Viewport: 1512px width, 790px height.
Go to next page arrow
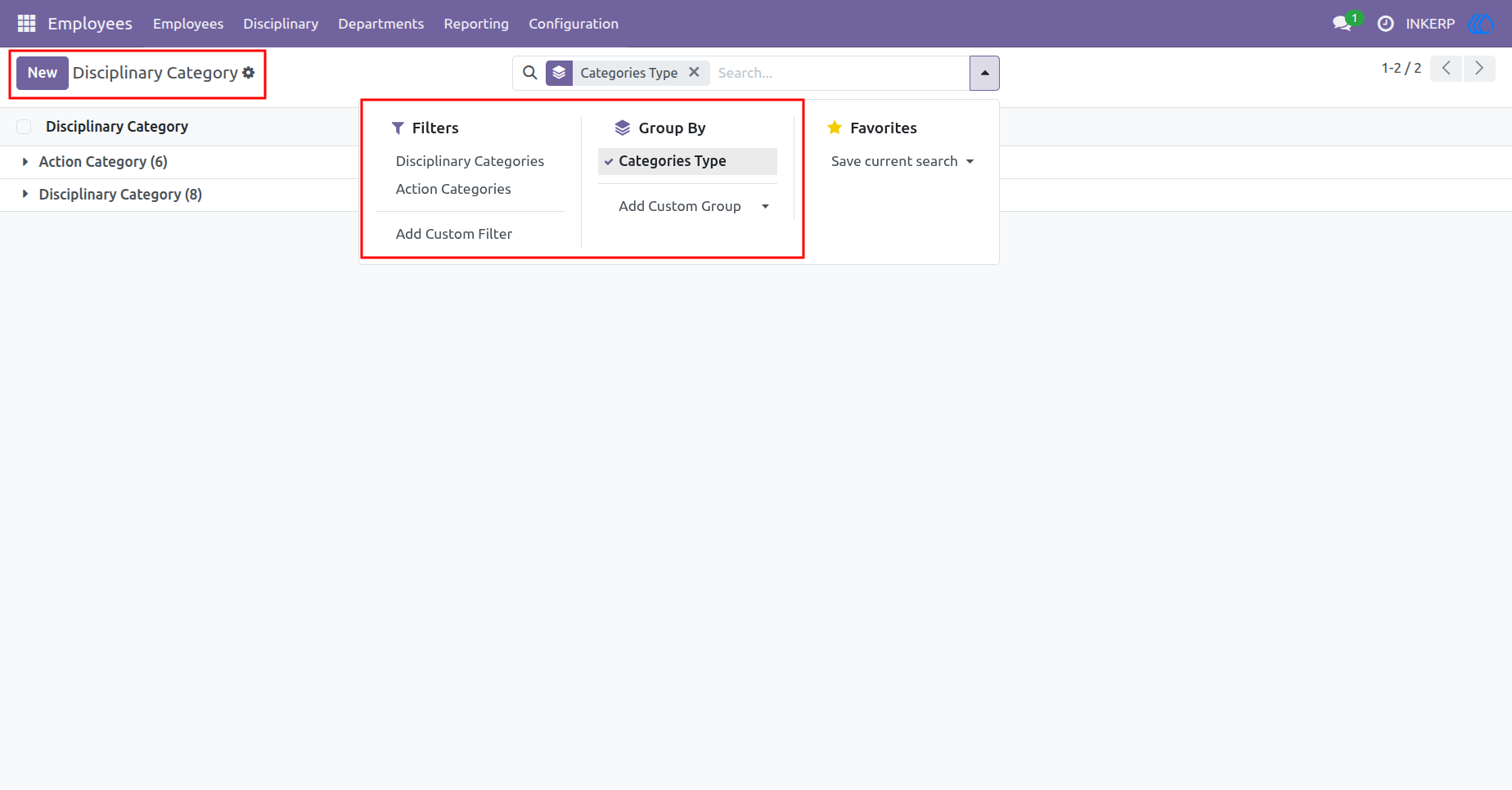point(1479,69)
